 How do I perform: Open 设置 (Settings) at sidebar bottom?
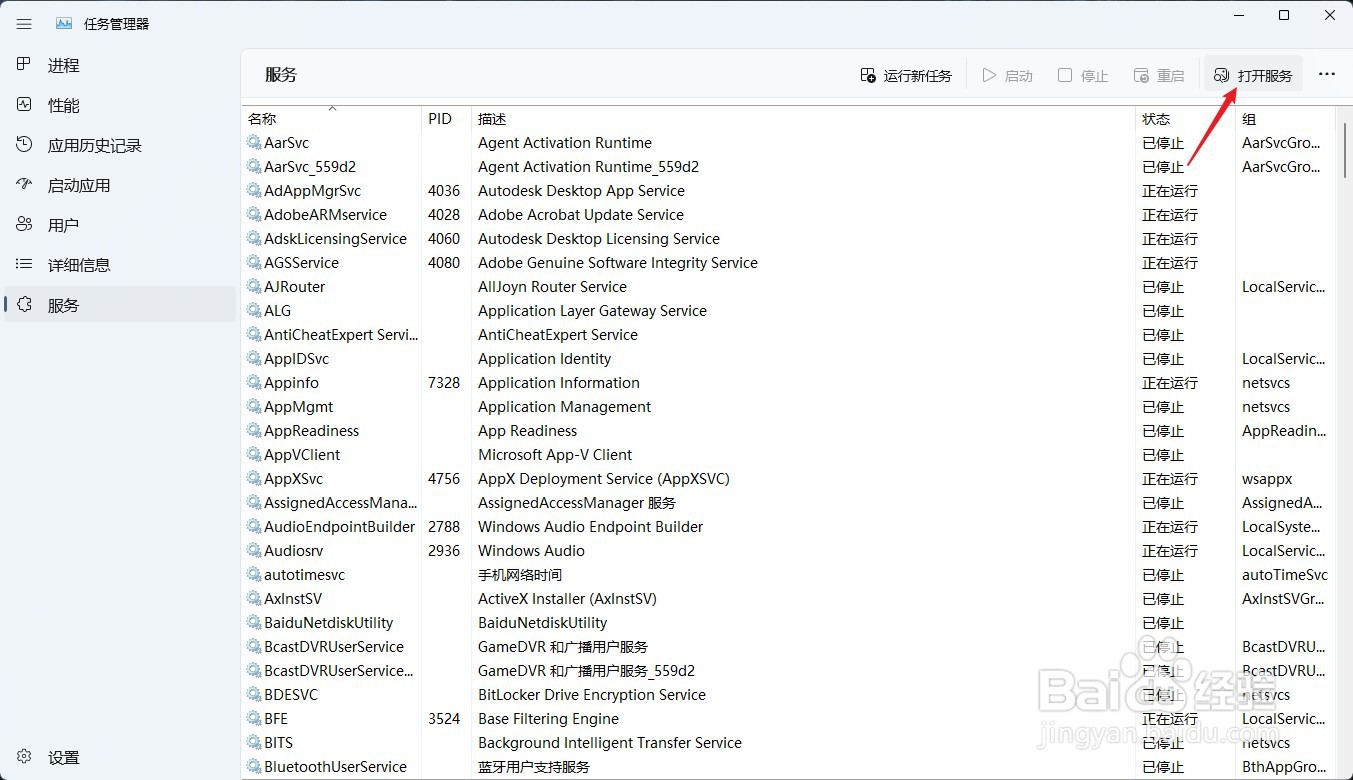120,757
